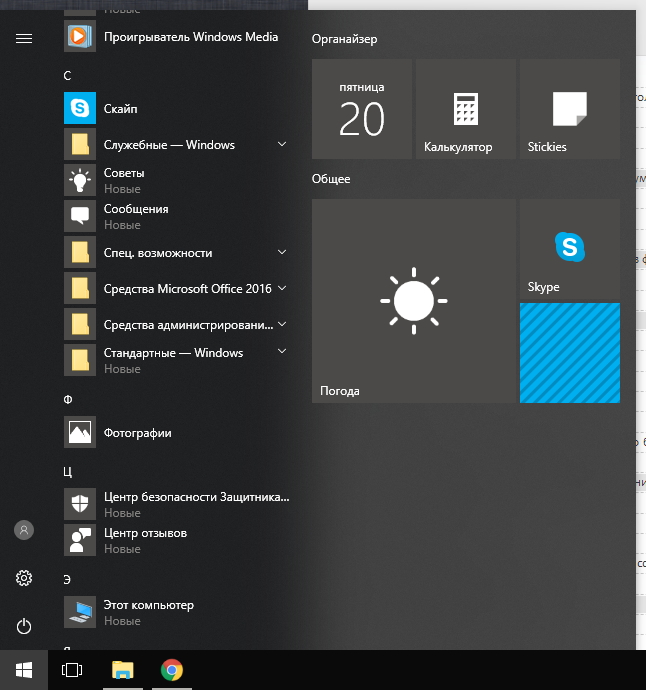Click the Средства Microsoft Office 2016 folder icon
Viewport: 646px width, 690px height.
coord(80,288)
